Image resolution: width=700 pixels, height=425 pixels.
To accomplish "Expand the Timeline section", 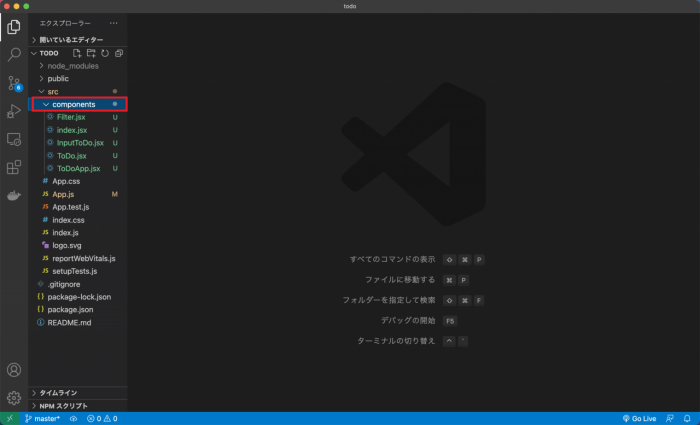I will pos(78,393).
